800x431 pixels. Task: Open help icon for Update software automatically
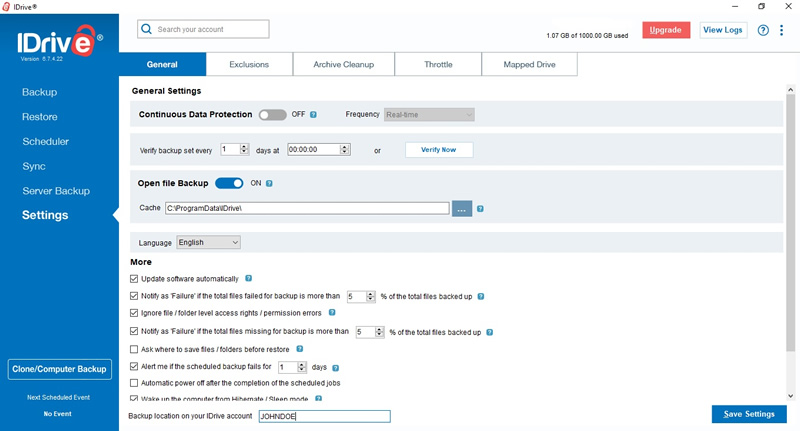tap(248, 278)
